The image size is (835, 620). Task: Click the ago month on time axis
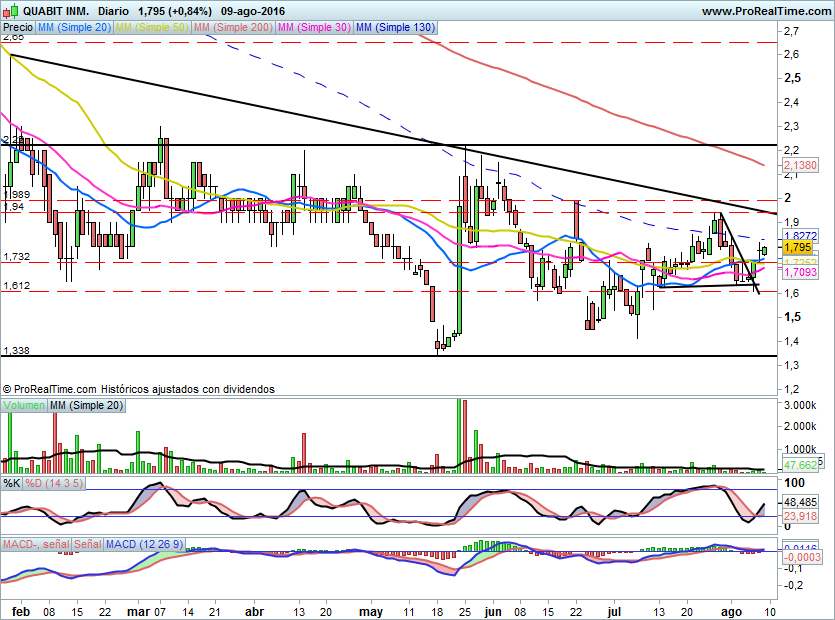[732, 612]
